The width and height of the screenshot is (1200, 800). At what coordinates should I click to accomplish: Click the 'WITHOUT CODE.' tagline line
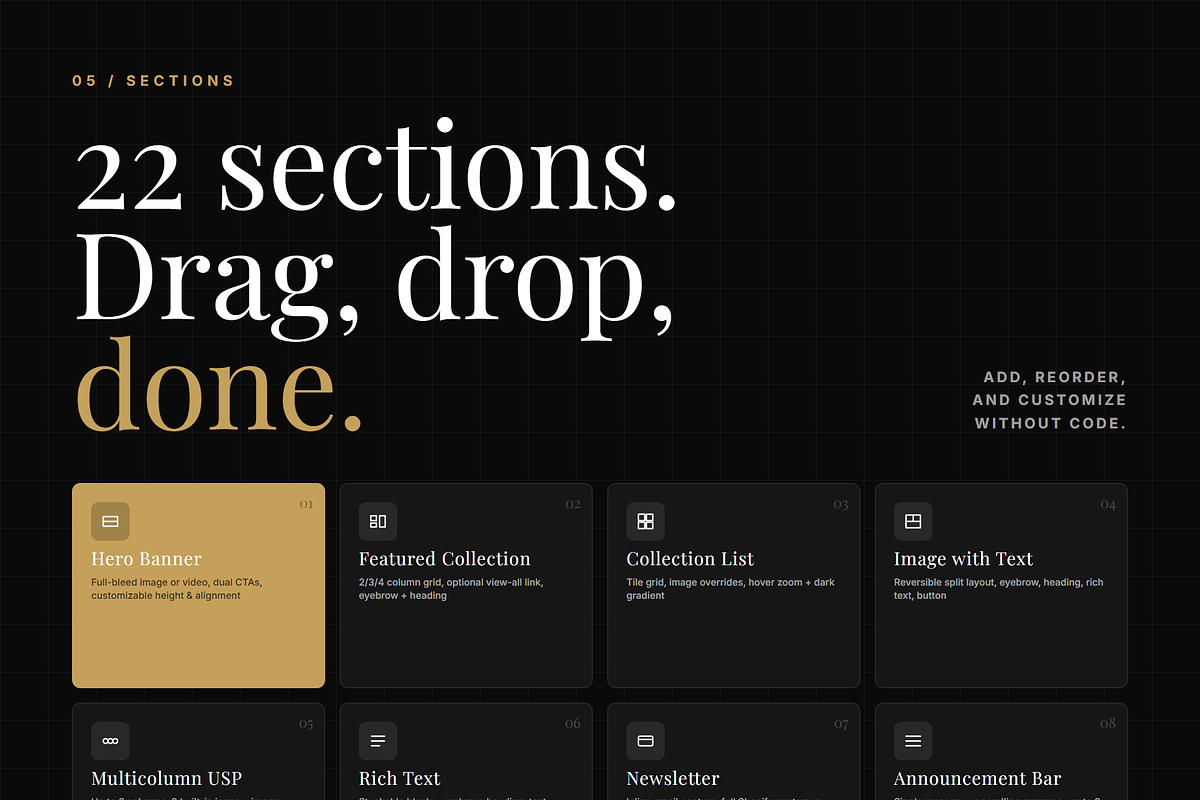coord(1051,423)
